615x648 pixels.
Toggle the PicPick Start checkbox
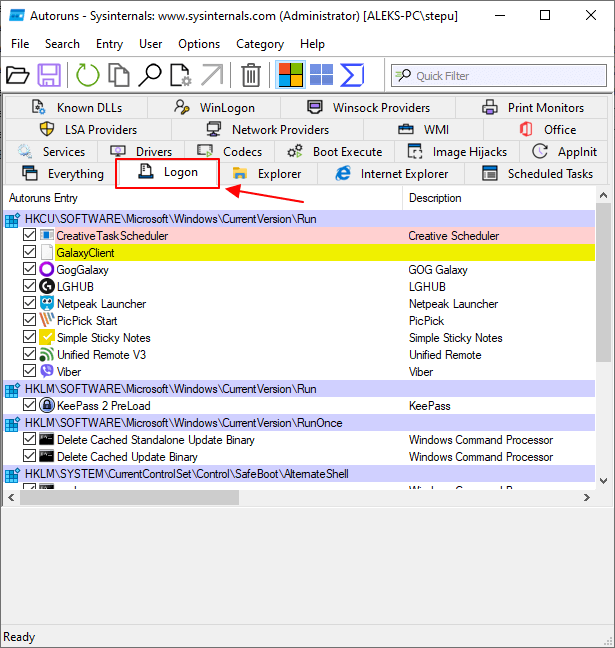pyautogui.click(x=29, y=319)
